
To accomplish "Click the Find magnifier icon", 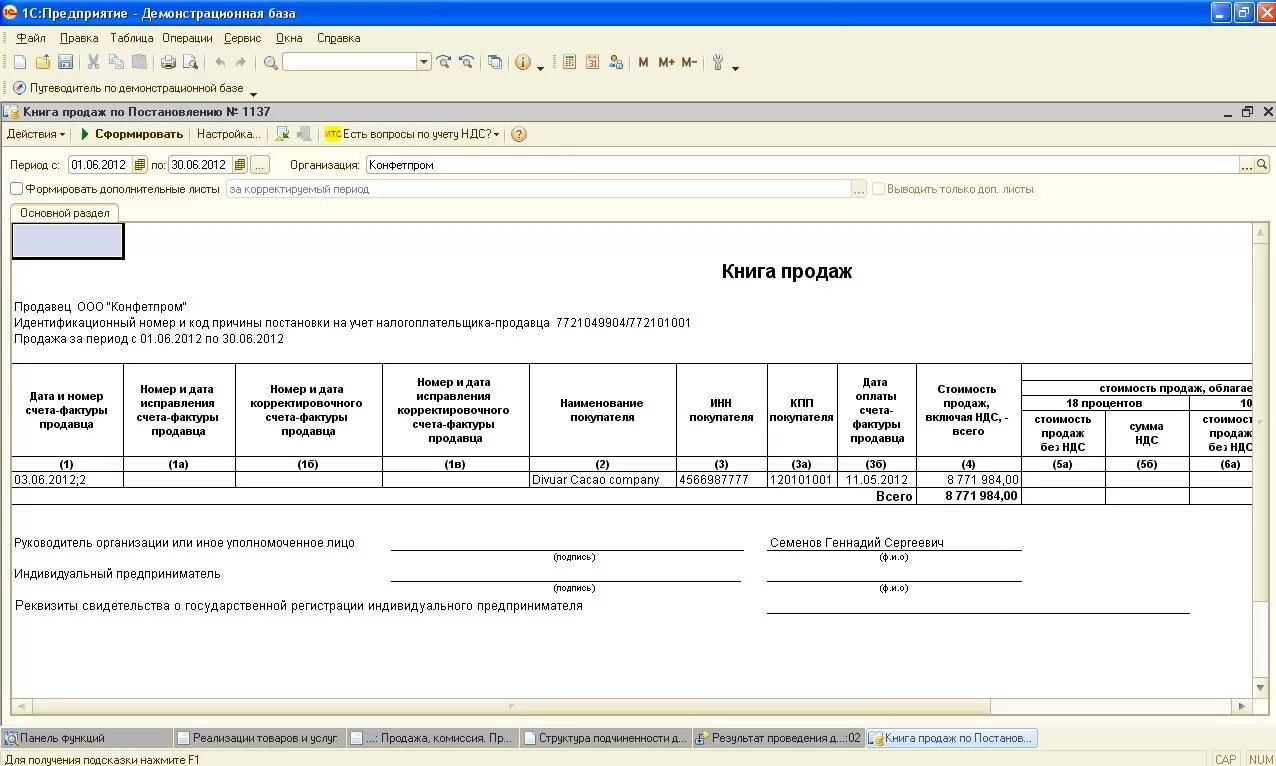I will pyautogui.click(x=270, y=62).
